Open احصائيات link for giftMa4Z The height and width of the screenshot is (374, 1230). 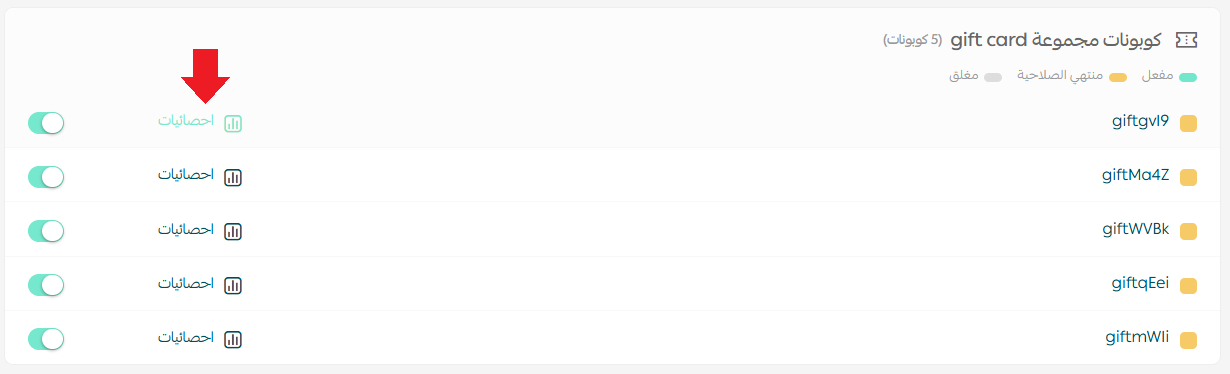click(186, 175)
